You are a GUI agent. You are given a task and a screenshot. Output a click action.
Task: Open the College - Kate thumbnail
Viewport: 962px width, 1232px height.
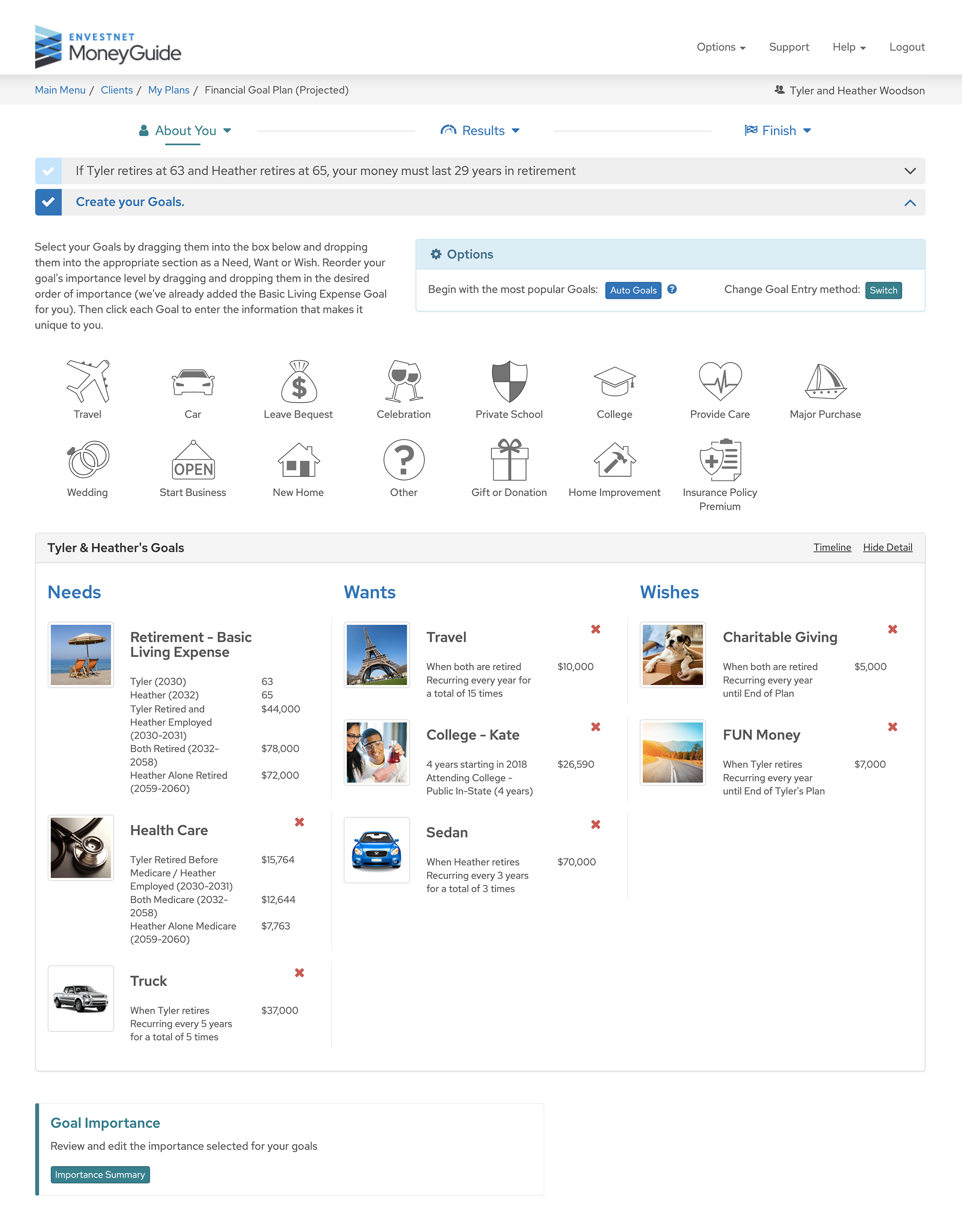coord(377,753)
